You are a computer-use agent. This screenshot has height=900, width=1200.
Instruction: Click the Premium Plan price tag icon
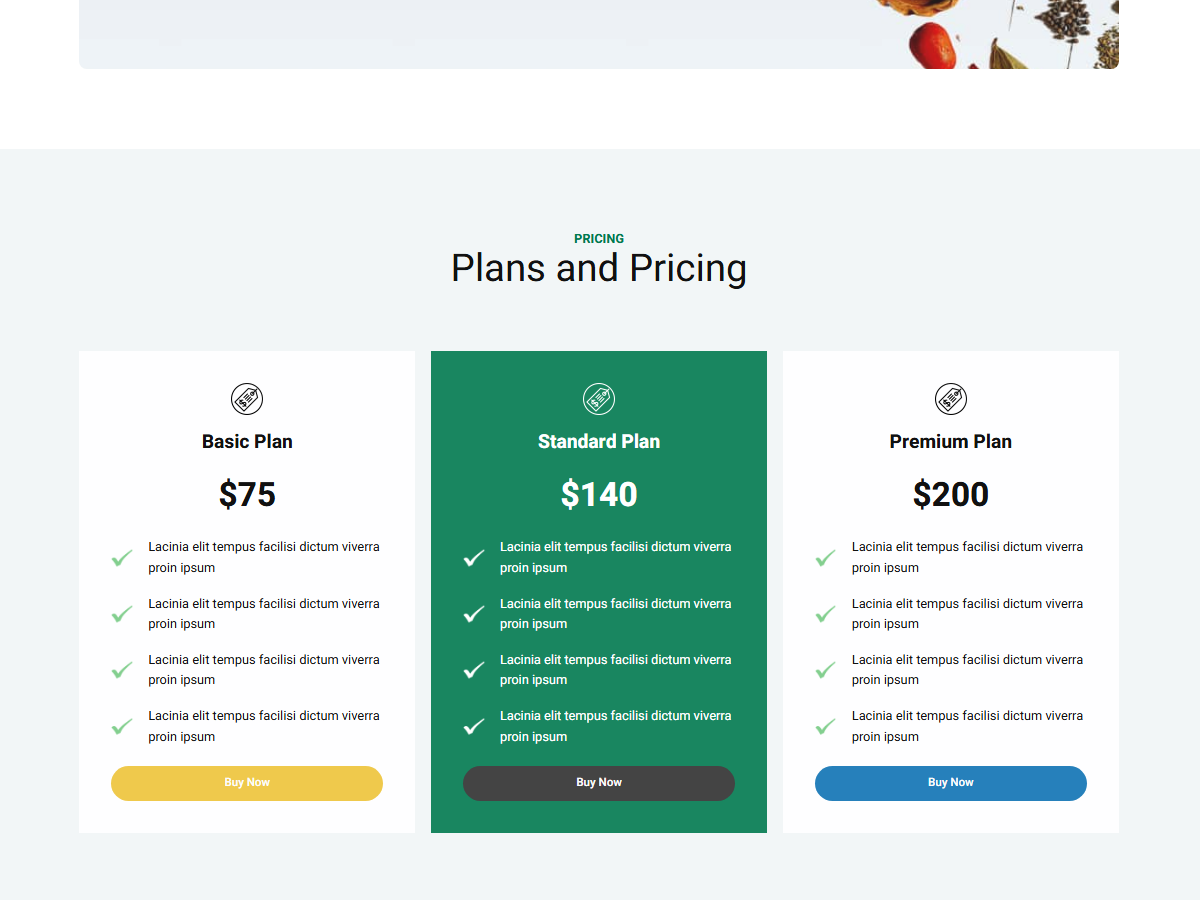click(x=951, y=399)
